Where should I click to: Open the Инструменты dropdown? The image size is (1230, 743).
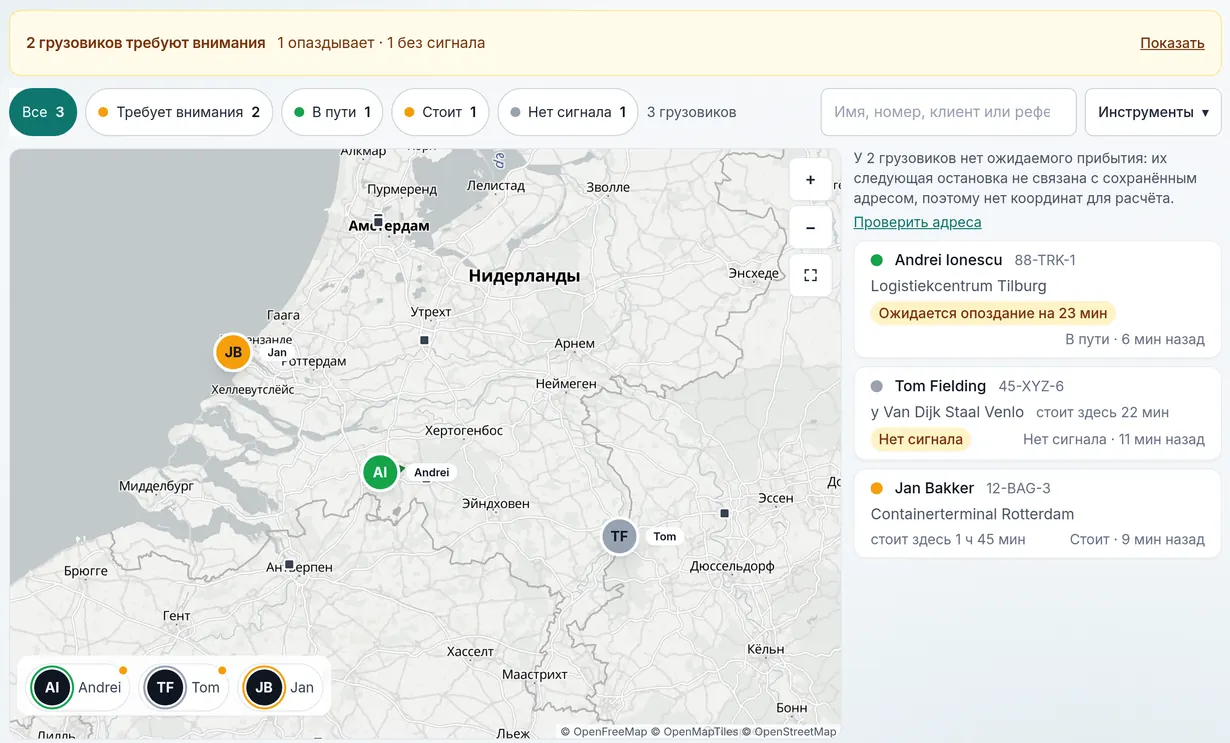[1153, 112]
